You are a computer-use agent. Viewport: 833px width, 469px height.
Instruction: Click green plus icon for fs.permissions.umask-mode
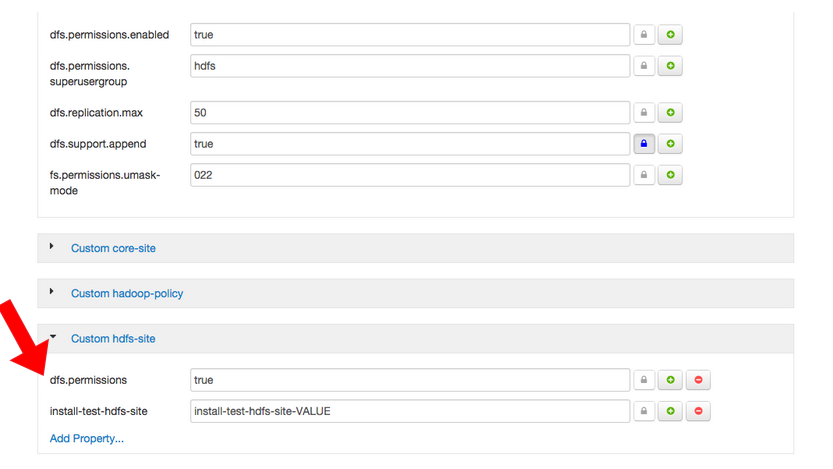pyautogui.click(x=670, y=175)
